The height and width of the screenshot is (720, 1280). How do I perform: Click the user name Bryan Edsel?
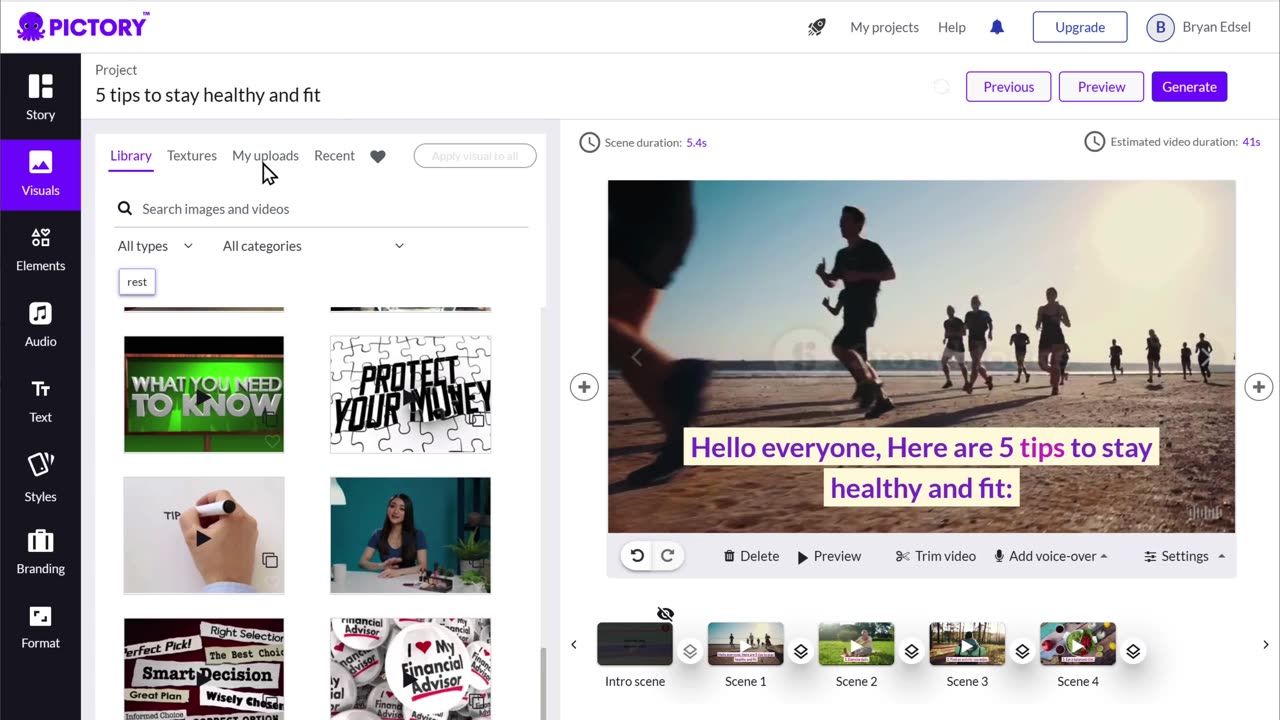pos(1216,27)
